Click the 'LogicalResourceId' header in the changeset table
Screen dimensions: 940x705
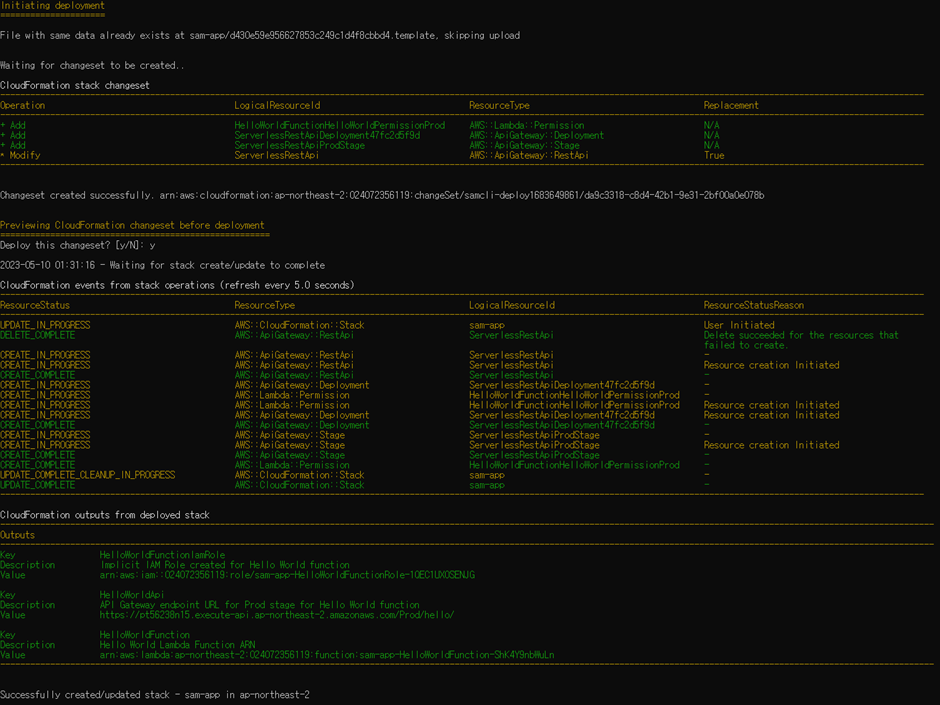pyautogui.click(x=277, y=106)
